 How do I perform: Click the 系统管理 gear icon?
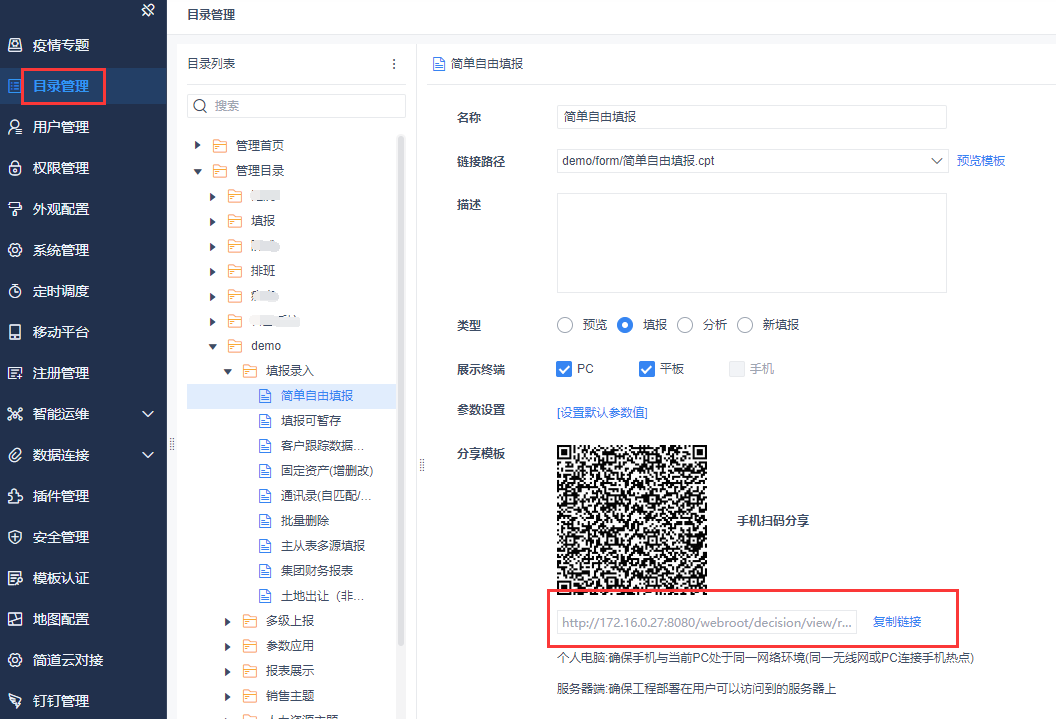15,250
